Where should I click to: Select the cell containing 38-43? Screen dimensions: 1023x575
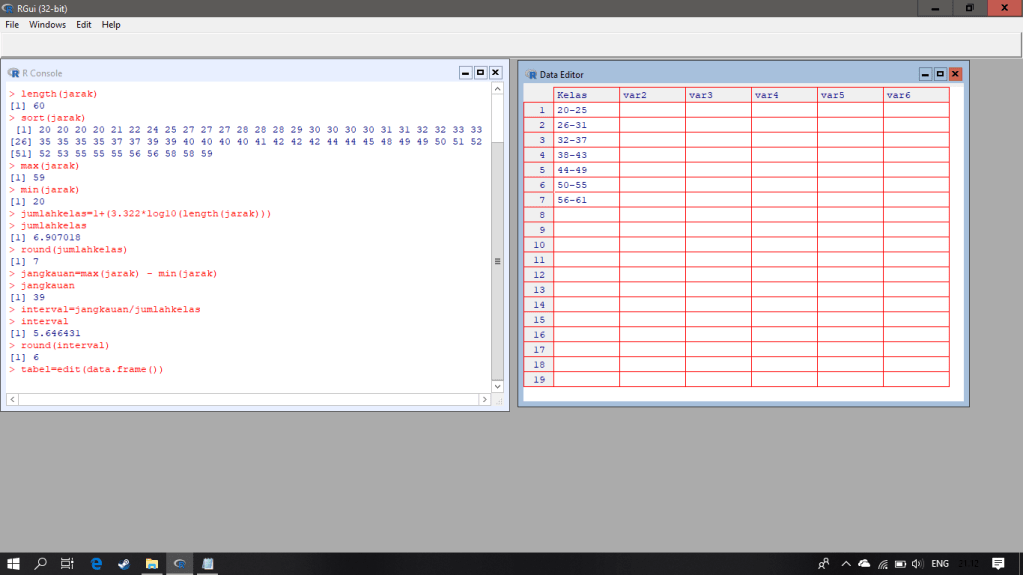point(586,155)
